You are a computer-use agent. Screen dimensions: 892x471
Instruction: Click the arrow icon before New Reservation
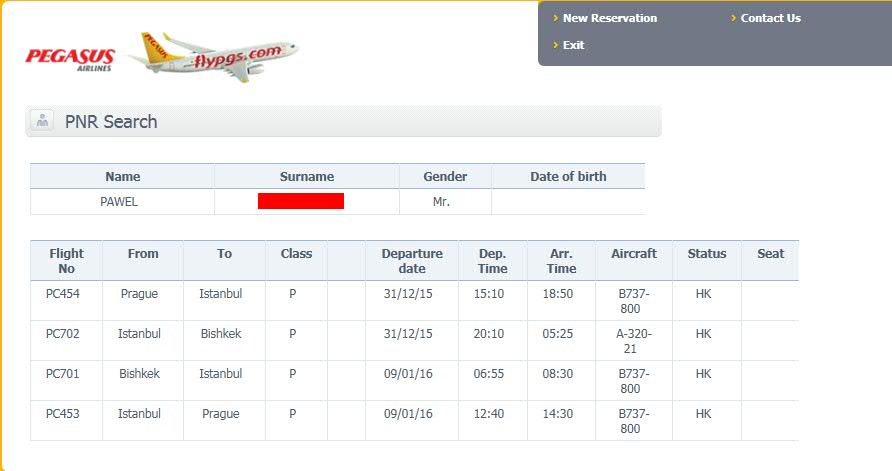tap(555, 18)
